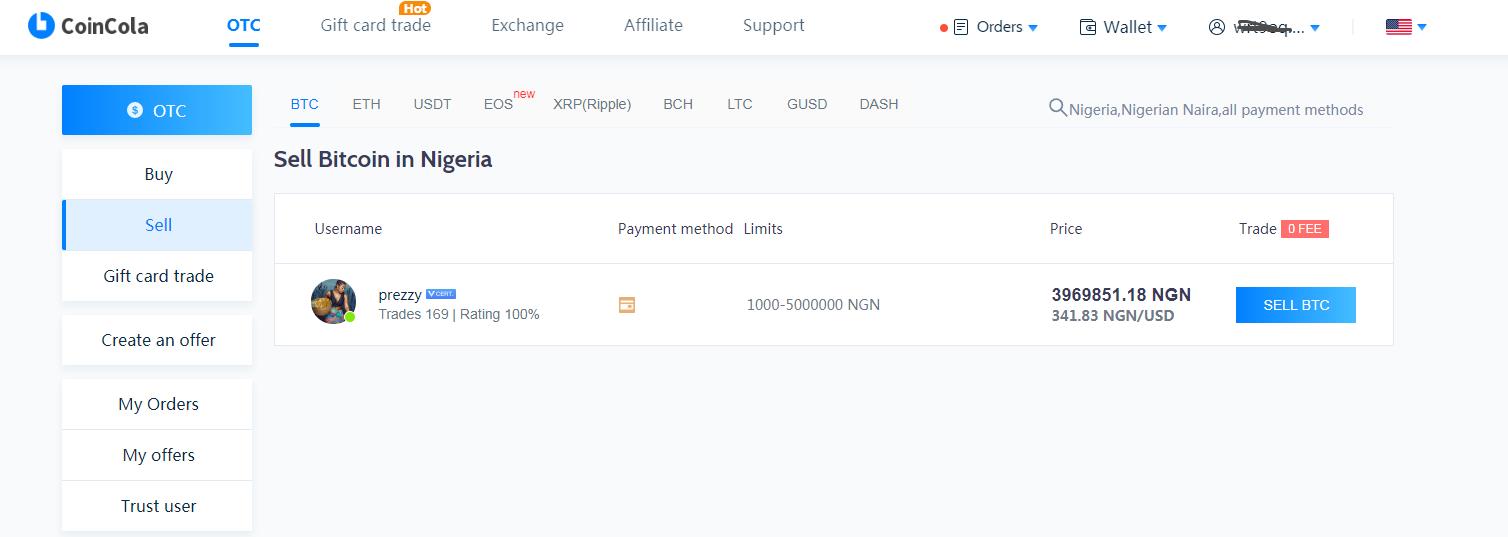The width and height of the screenshot is (1508, 537).
Task: Select the DASH currency tab
Action: point(879,104)
